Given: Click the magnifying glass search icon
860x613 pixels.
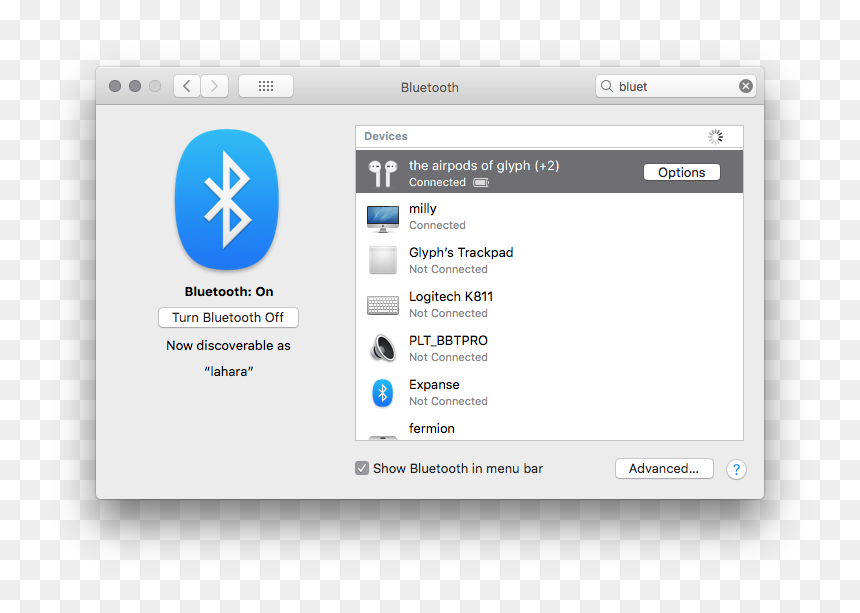Looking at the screenshot, I should (607, 86).
